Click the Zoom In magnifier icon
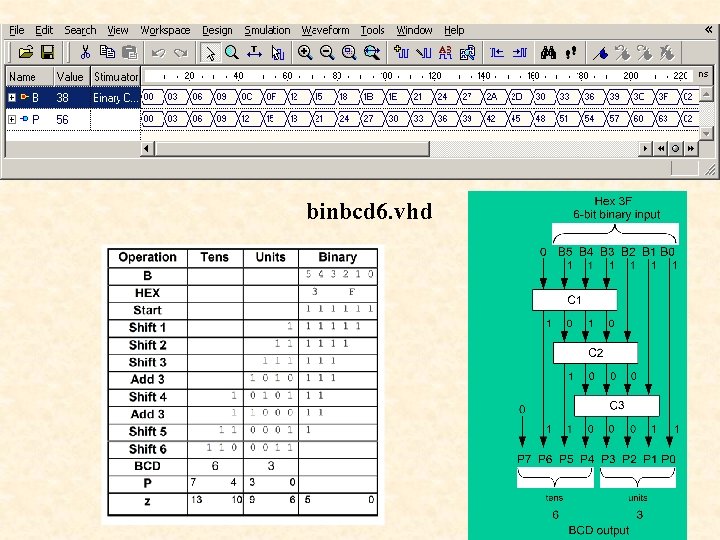The height and width of the screenshot is (540, 720). click(305, 52)
